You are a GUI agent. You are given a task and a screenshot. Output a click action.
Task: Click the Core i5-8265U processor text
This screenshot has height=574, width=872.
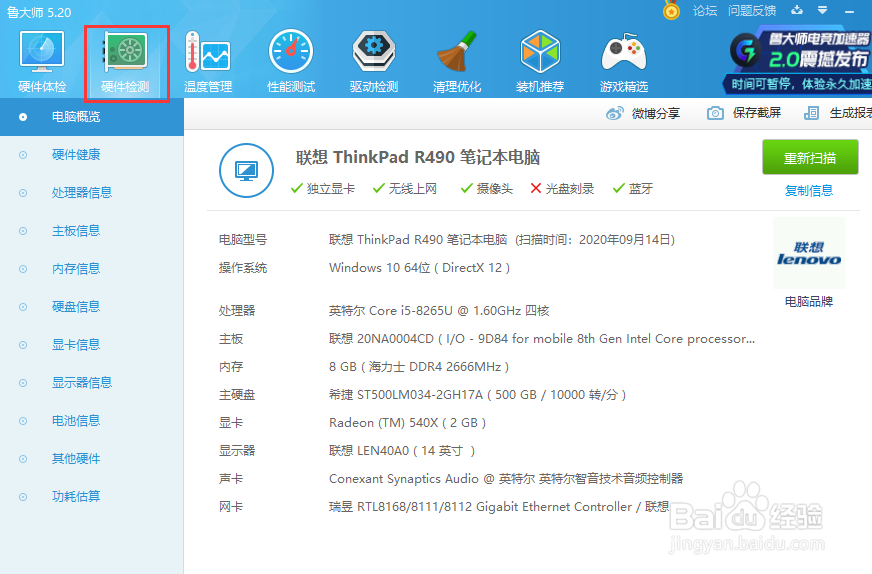click(x=439, y=310)
